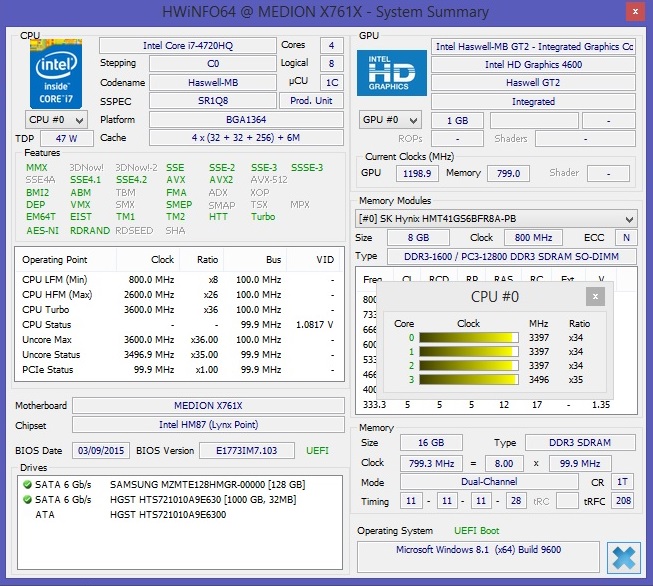Click the GPU memory clock 799.0 value
This screenshot has height=586, width=653.
click(x=508, y=173)
